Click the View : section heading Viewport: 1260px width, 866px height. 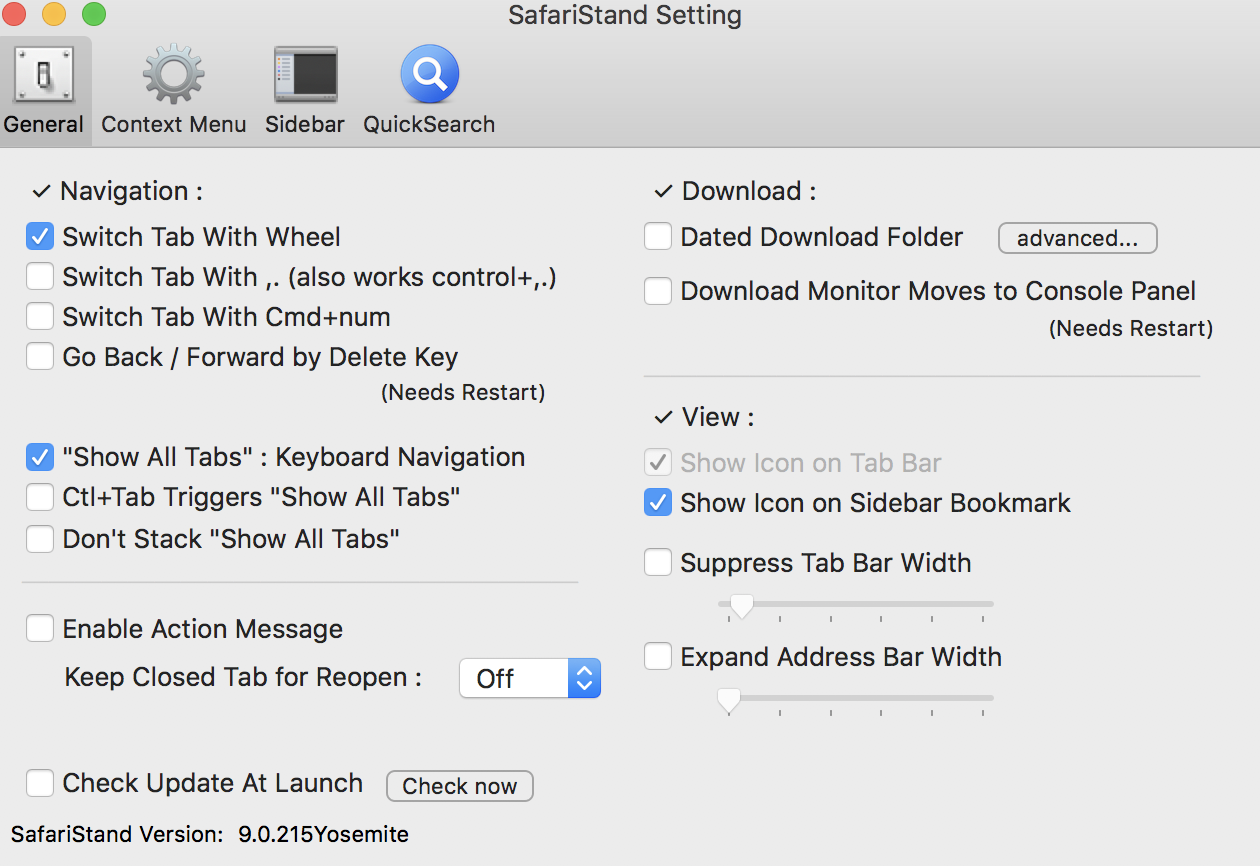click(x=718, y=417)
